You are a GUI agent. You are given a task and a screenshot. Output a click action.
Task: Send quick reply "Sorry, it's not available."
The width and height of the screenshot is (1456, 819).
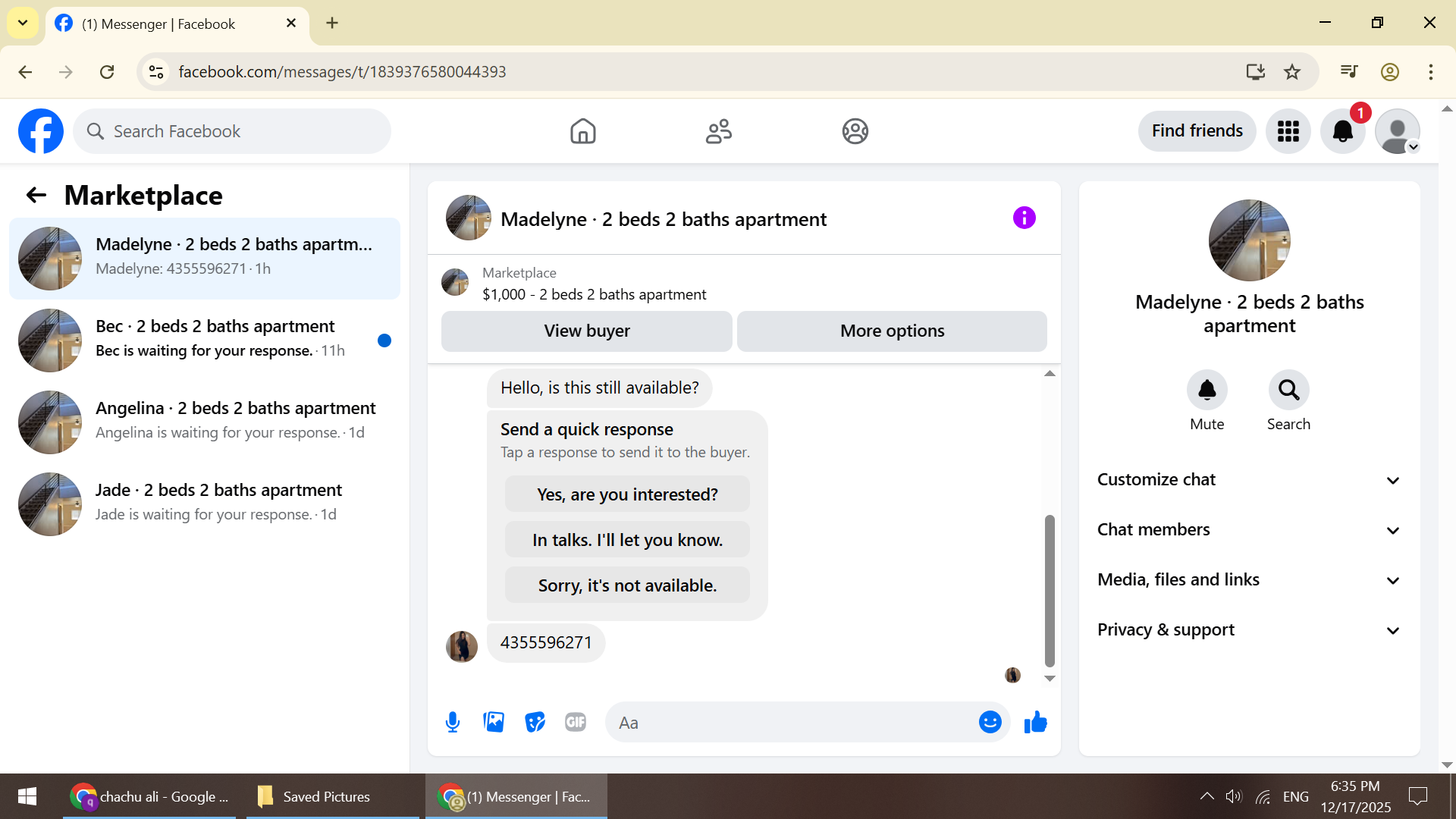click(x=627, y=585)
